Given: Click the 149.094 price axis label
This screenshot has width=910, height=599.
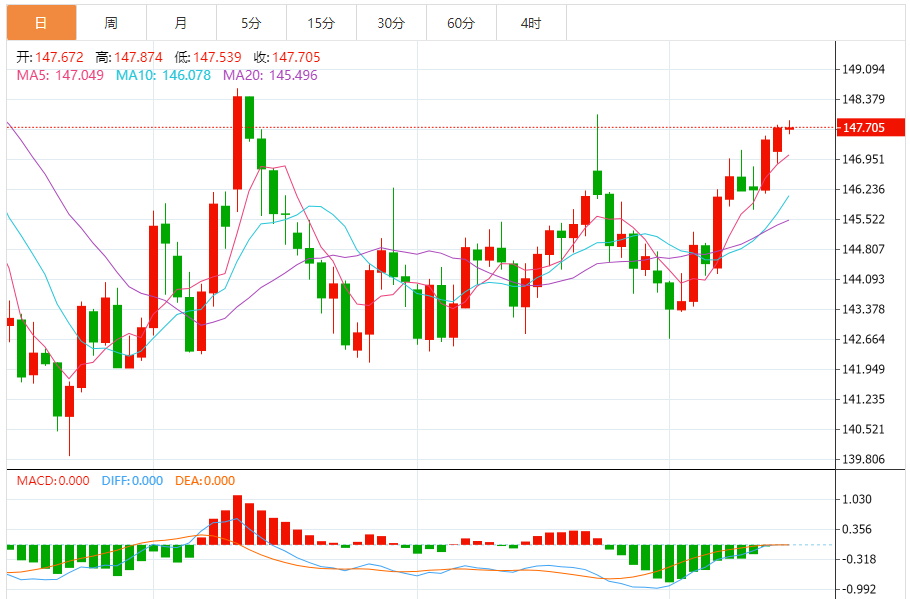Looking at the screenshot, I should tap(864, 69).
